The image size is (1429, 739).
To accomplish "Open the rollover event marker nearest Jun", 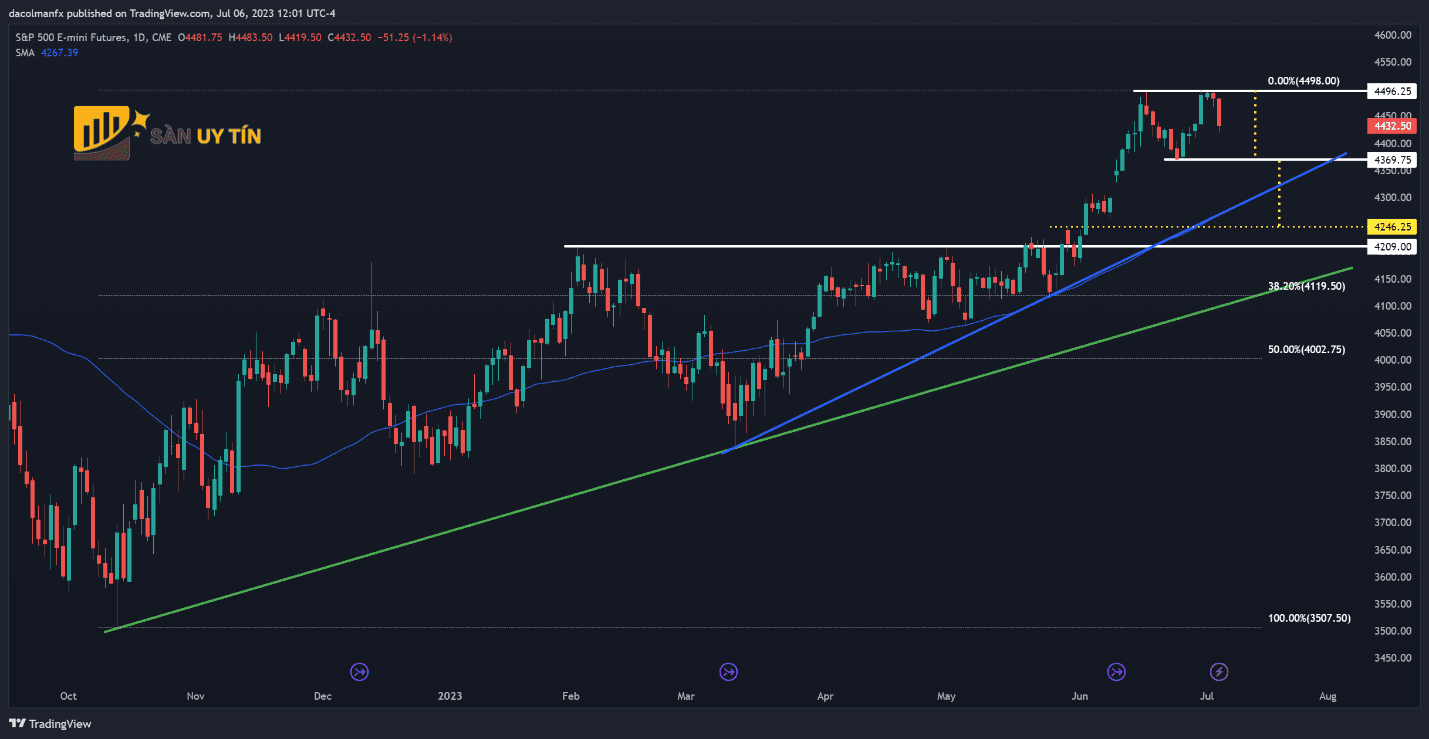I will (x=1116, y=671).
